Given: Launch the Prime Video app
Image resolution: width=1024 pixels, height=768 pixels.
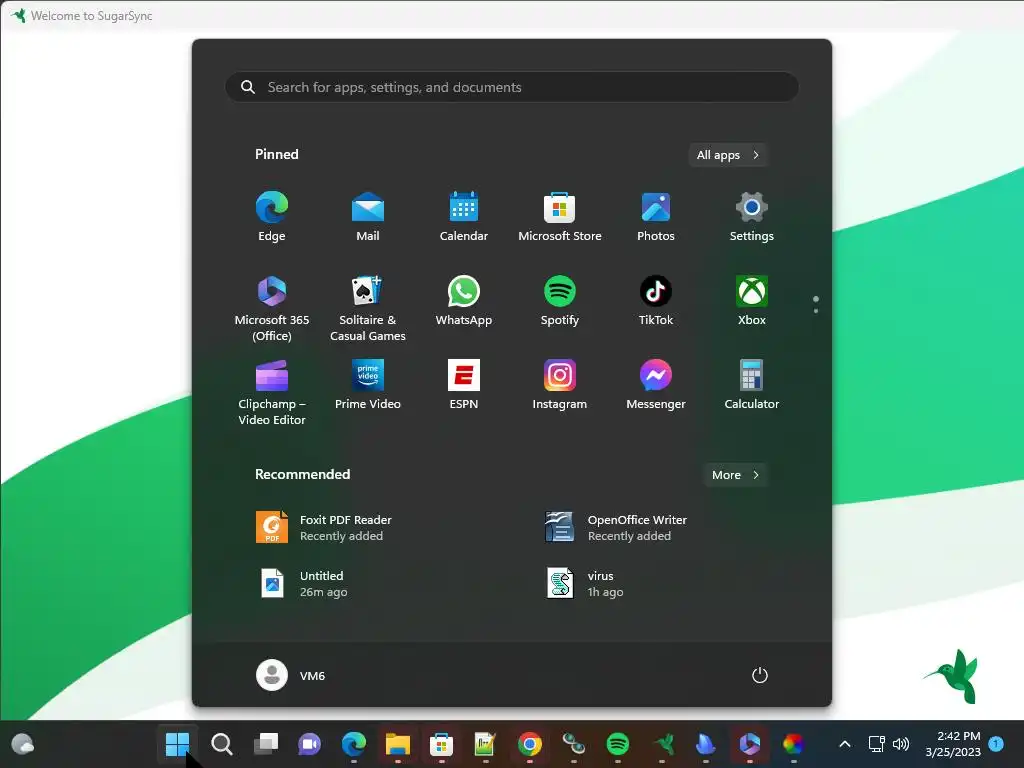Looking at the screenshot, I should [368, 385].
